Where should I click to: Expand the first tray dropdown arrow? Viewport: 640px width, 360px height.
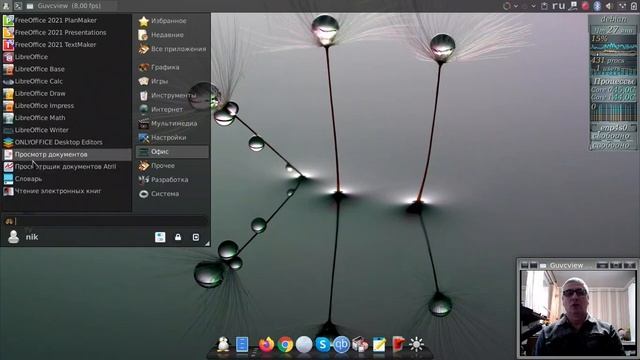516,6
